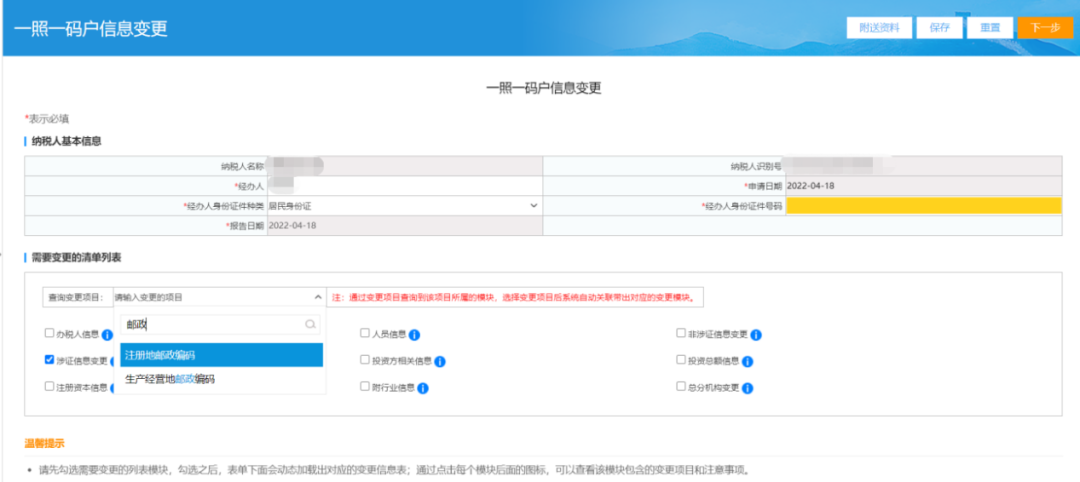Check the 总分机构变更 checkbox
Screen dimensions: 1080x482
(x=681, y=386)
